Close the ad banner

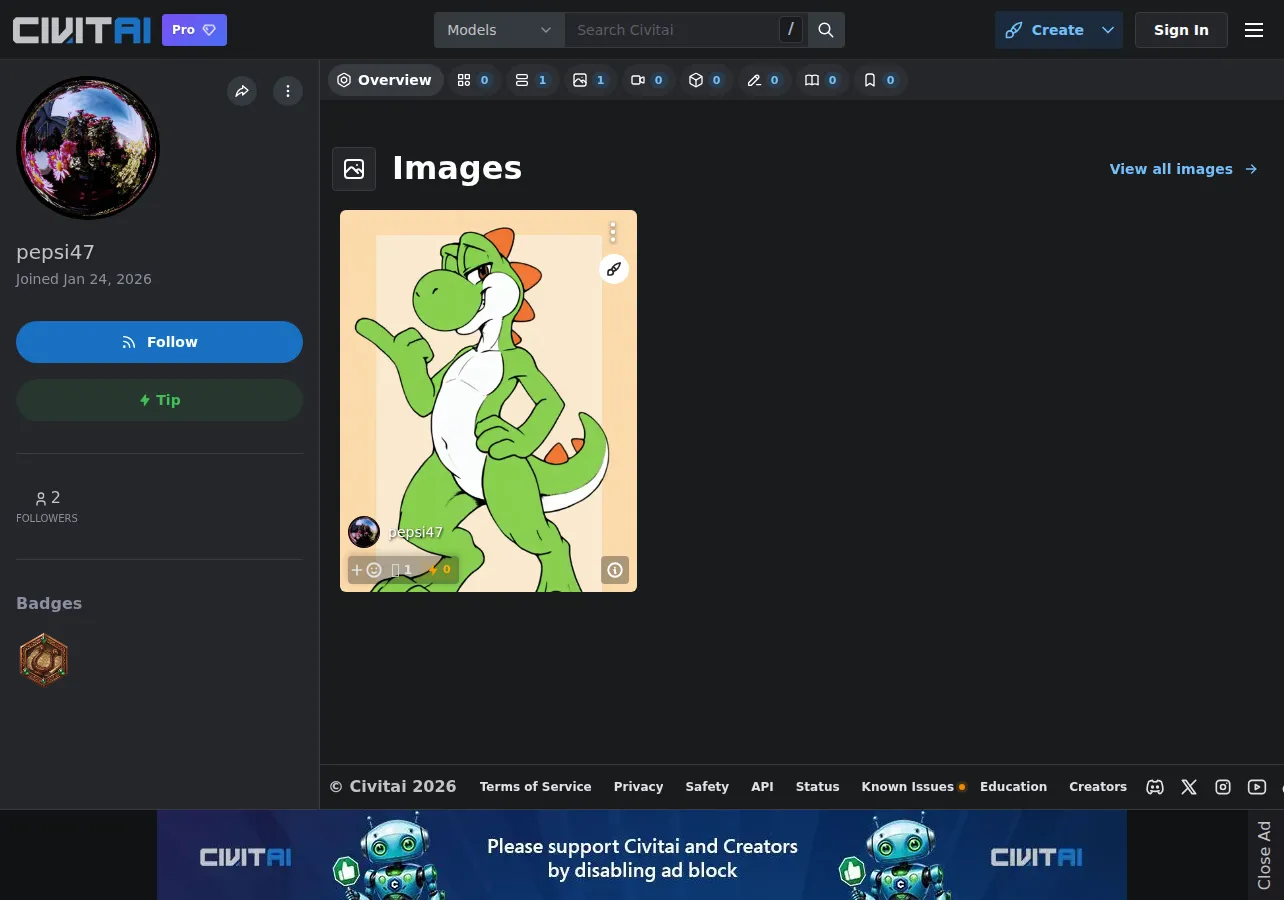coord(1264,855)
